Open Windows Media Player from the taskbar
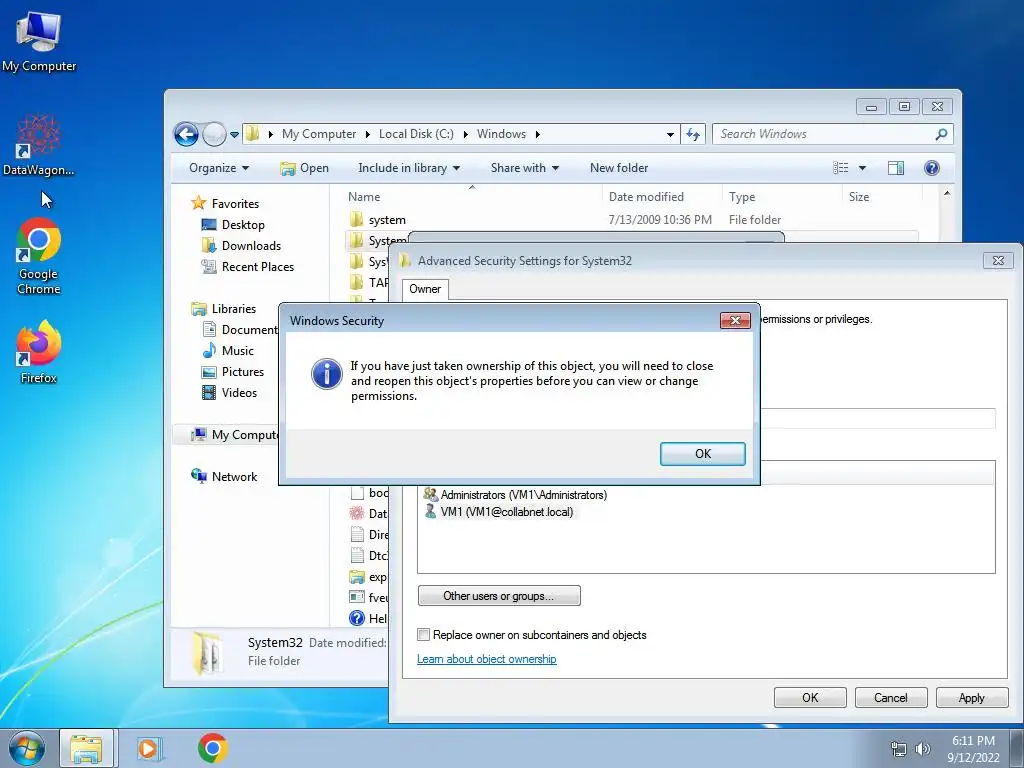Image resolution: width=1024 pixels, height=768 pixels. click(x=149, y=748)
